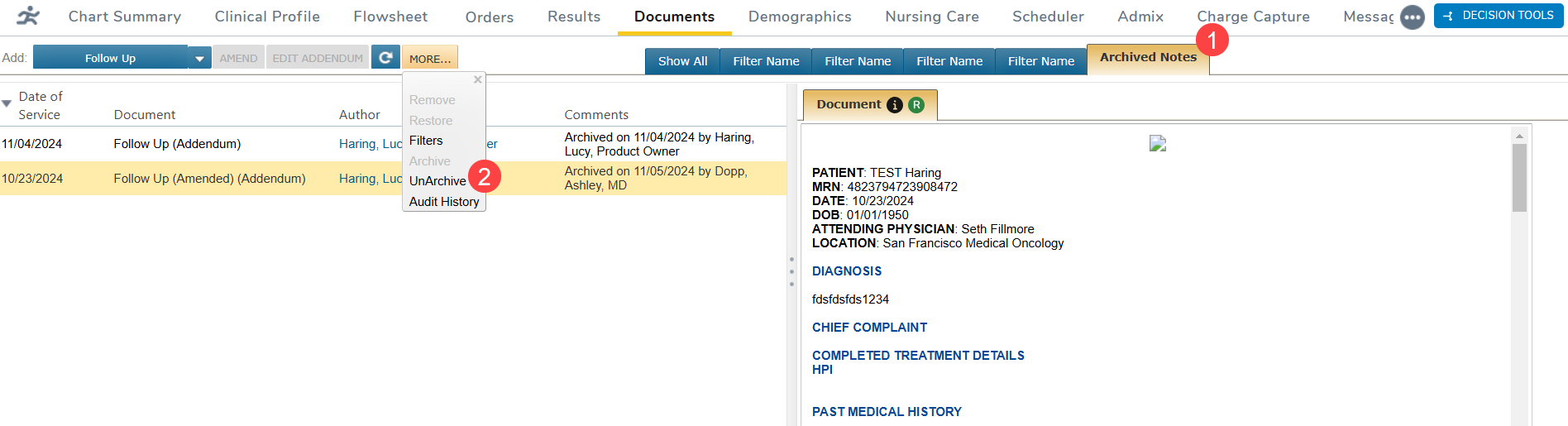1568x426 pixels.
Task: Open the navigation overflow ellipsis icon
Action: 1412,17
